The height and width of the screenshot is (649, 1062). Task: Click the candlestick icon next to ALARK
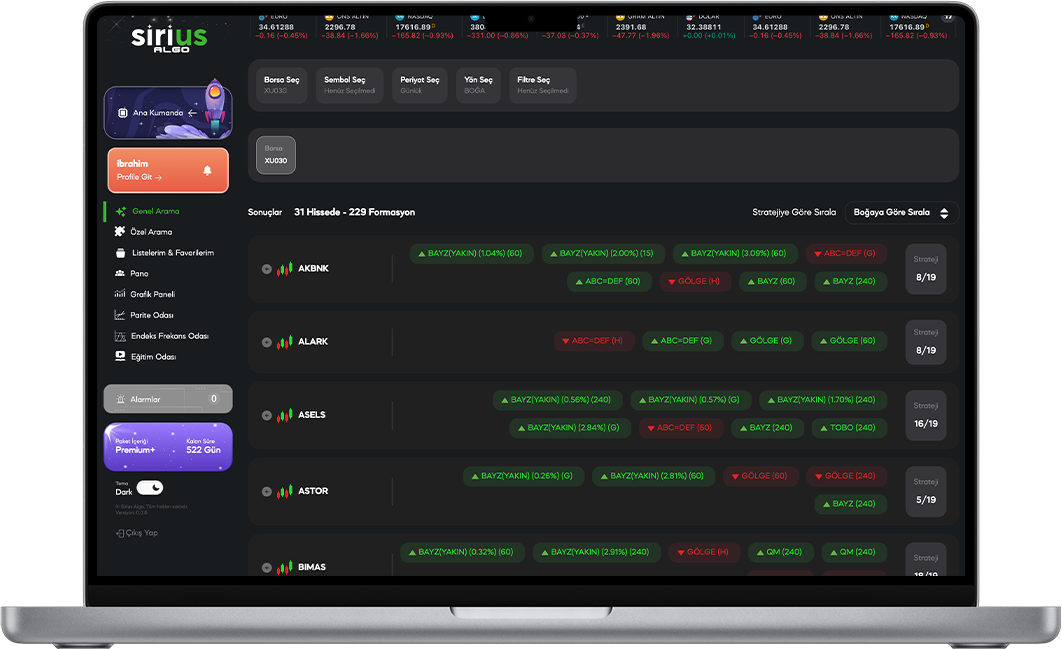coord(284,342)
